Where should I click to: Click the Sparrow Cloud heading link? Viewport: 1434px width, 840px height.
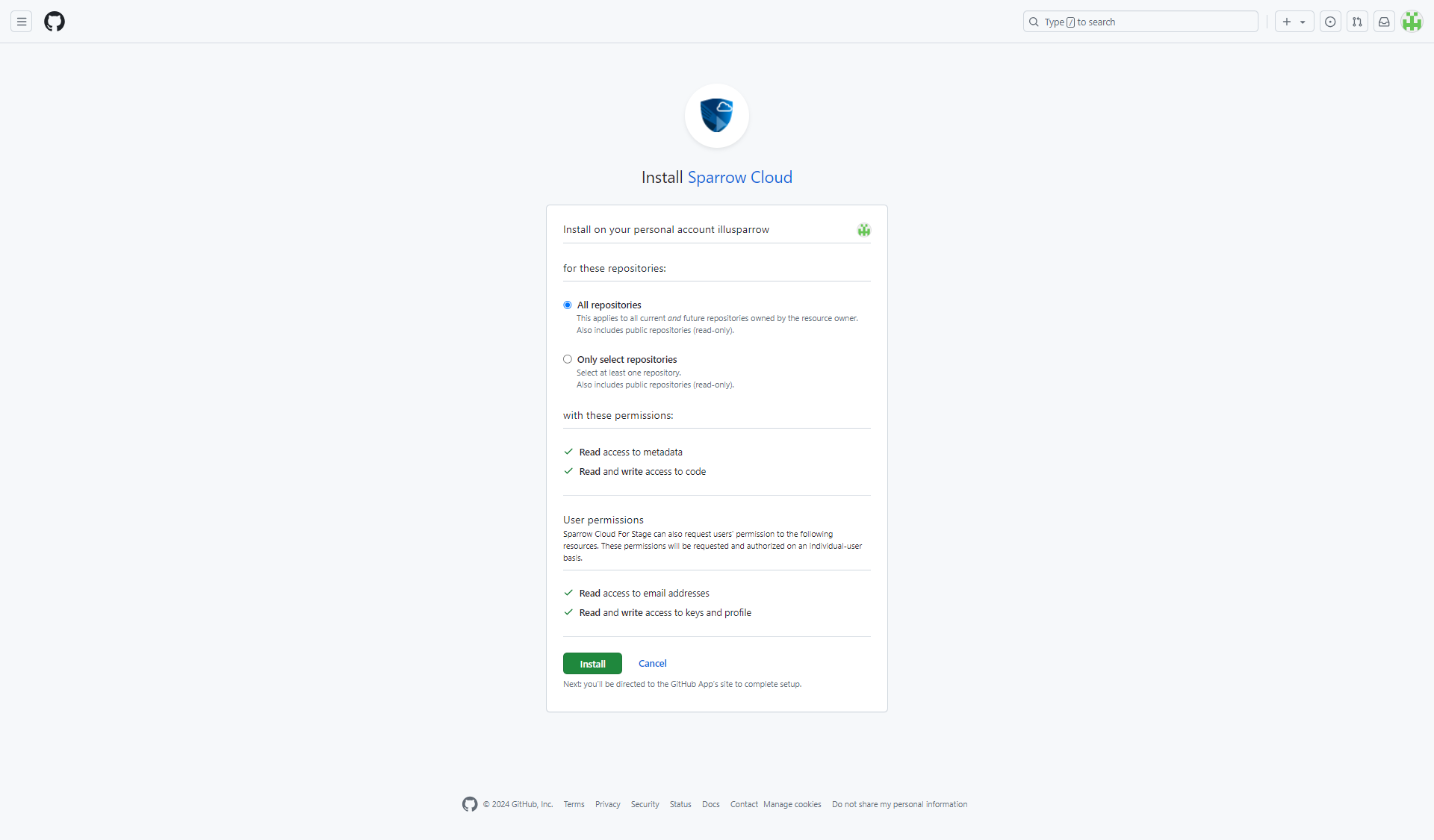coord(740,177)
